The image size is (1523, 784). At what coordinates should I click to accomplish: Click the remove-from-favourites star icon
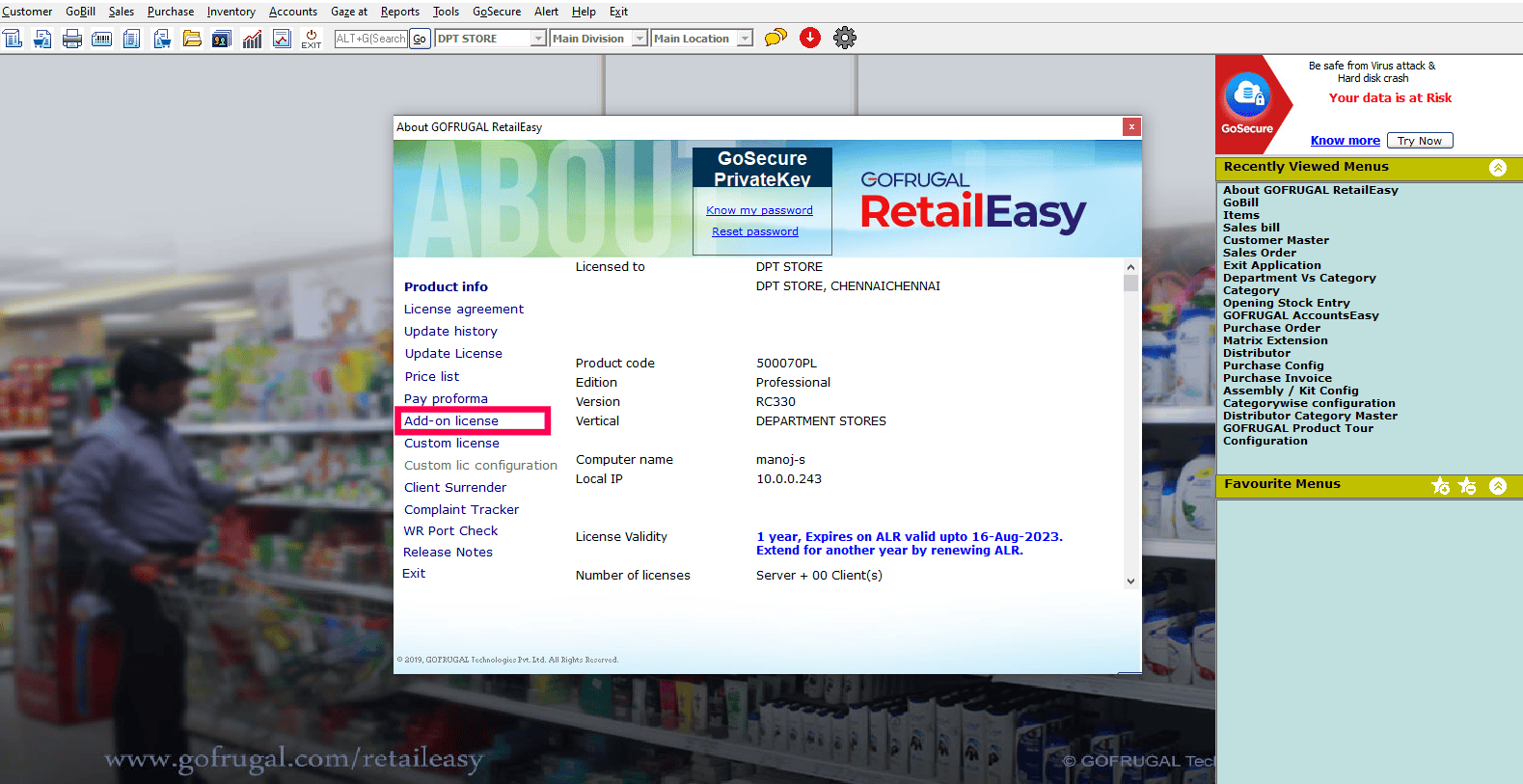point(1468,486)
